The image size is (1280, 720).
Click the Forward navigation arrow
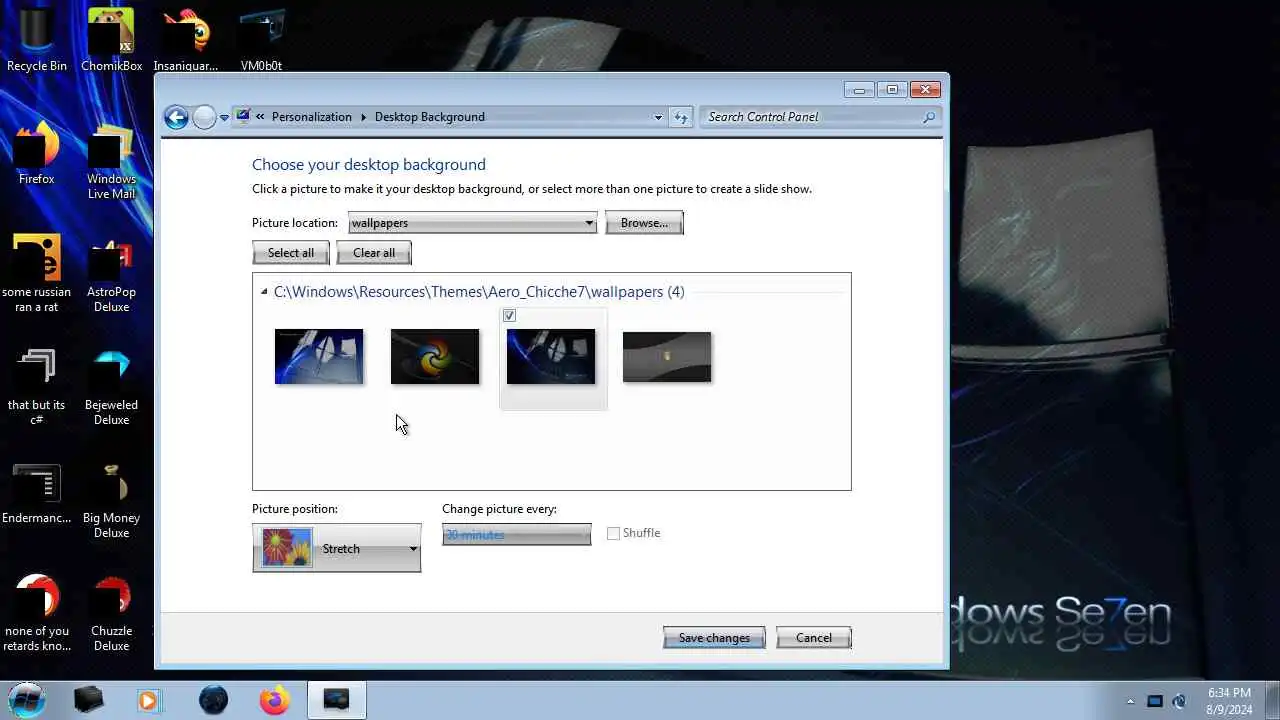click(204, 117)
